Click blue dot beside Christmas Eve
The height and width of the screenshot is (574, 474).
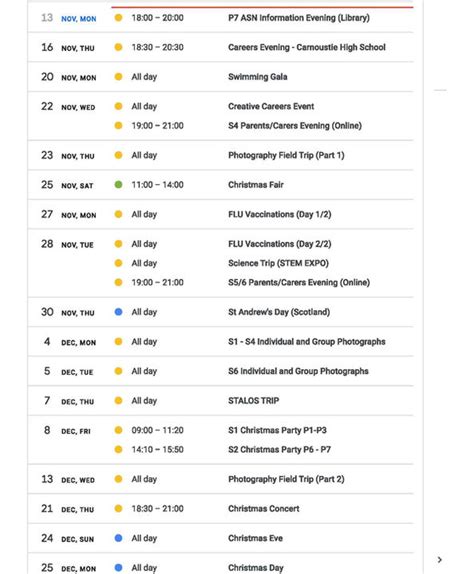(118, 538)
